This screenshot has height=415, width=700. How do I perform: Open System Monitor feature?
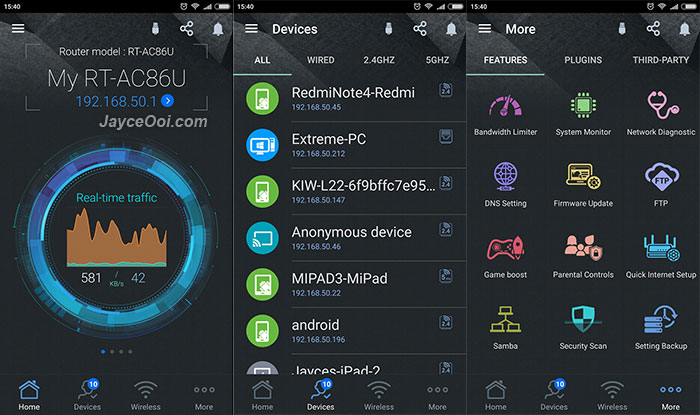click(583, 115)
